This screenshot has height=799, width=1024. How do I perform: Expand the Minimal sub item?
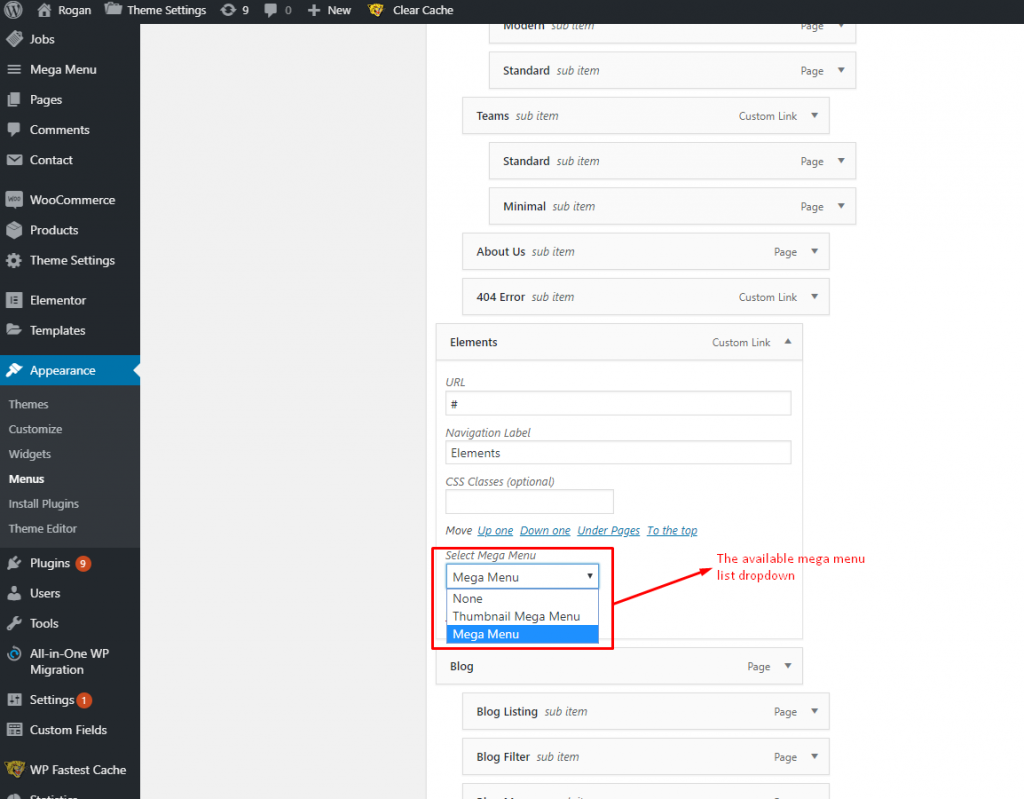pos(841,206)
